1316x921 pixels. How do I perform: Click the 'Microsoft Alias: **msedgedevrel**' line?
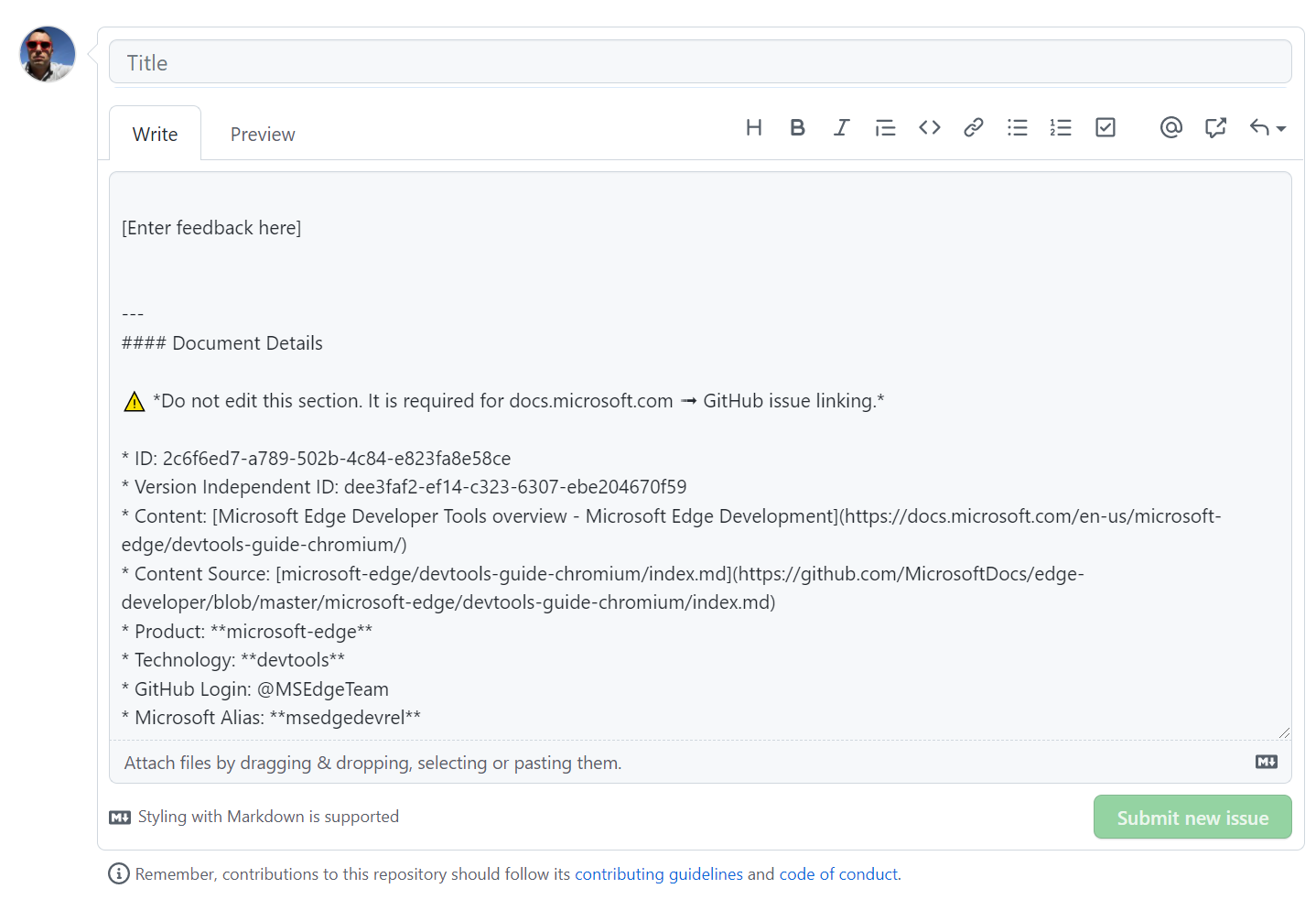click(x=271, y=718)
